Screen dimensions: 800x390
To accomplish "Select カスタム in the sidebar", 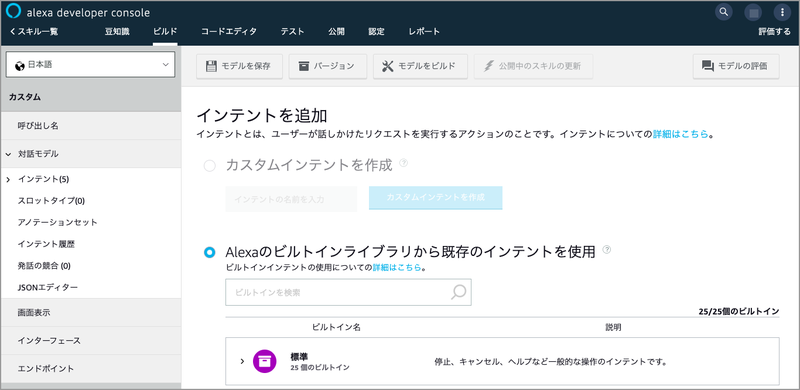I will [91, 97].
